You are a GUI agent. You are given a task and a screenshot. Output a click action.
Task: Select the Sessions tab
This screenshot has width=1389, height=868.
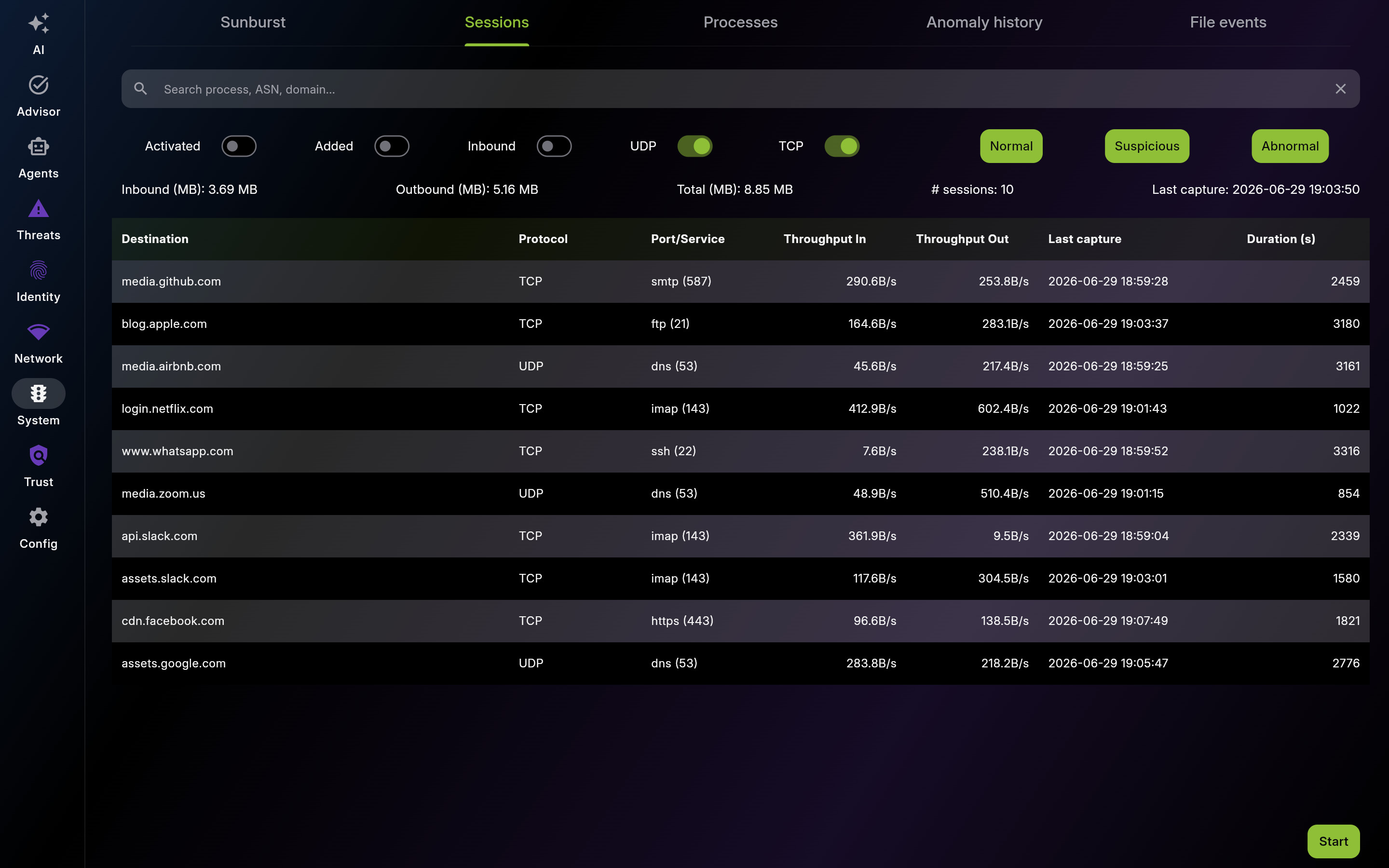tap(496, 22)
